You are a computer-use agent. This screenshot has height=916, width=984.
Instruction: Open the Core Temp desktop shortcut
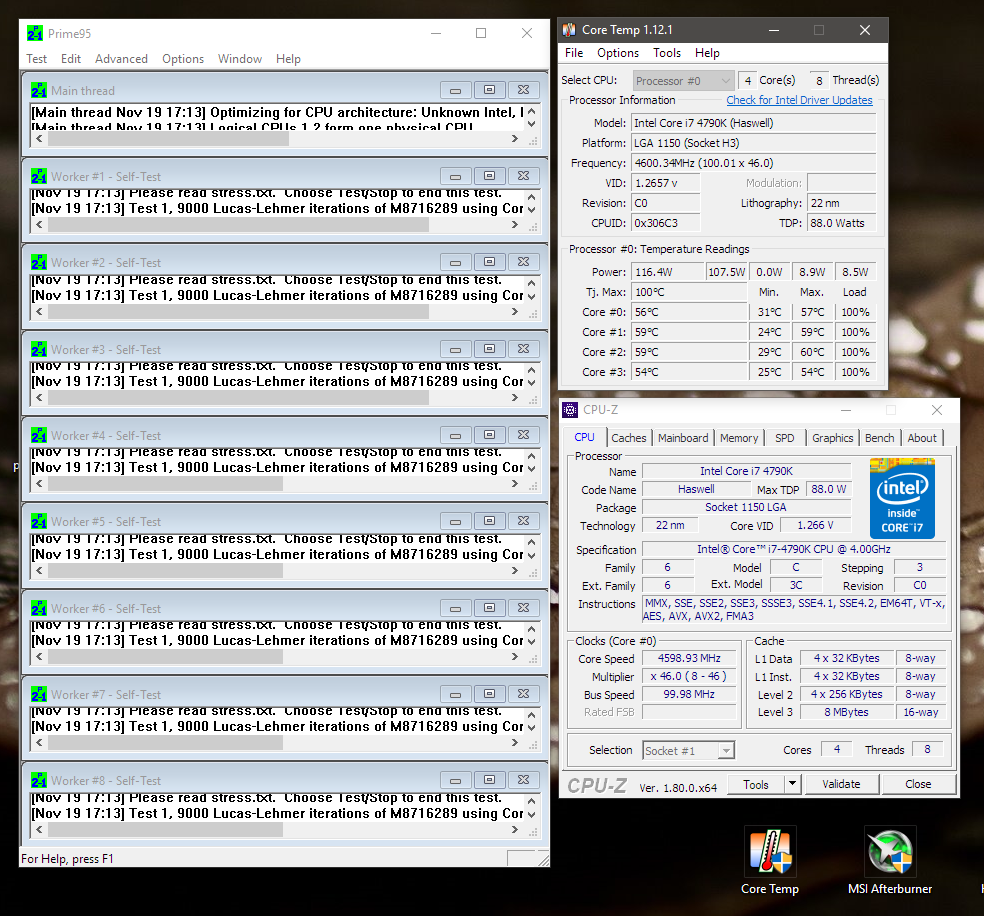coord(770,861)
